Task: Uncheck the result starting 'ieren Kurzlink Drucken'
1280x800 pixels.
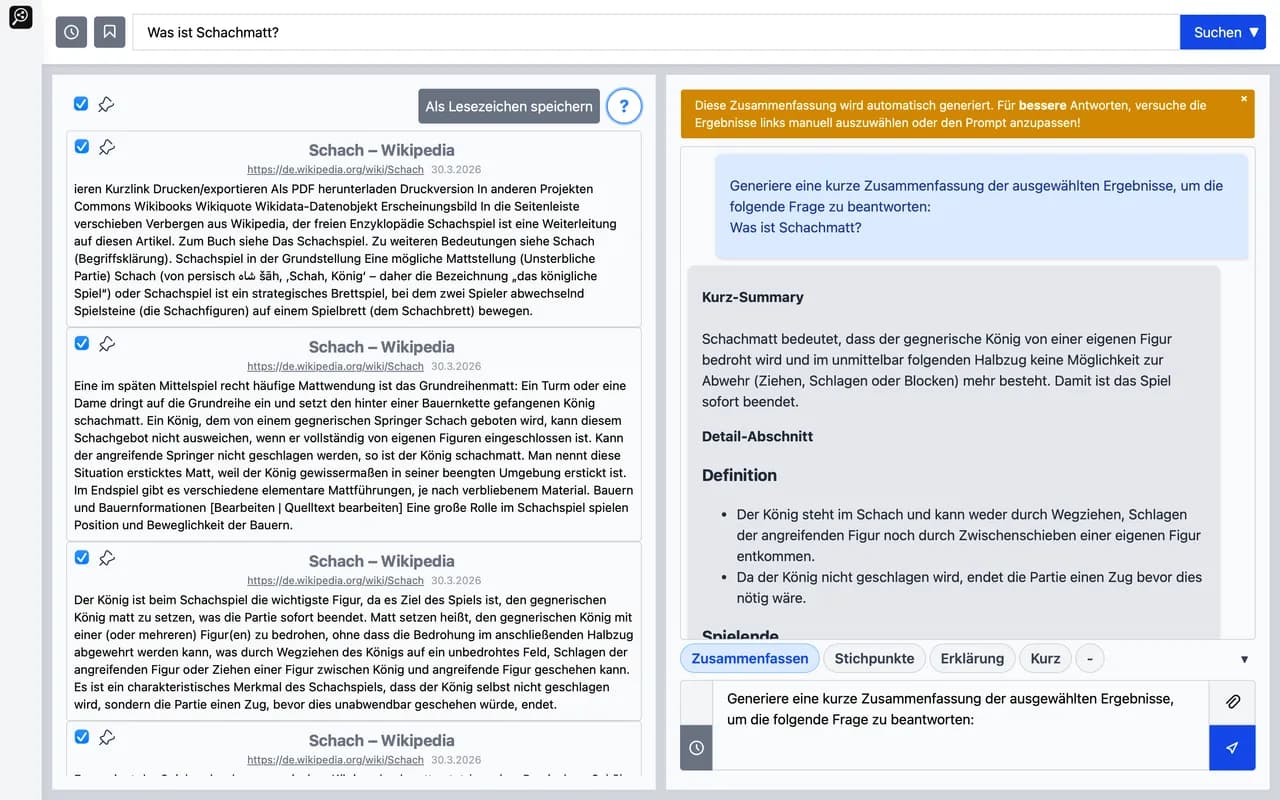Action: tap(82, 146)
